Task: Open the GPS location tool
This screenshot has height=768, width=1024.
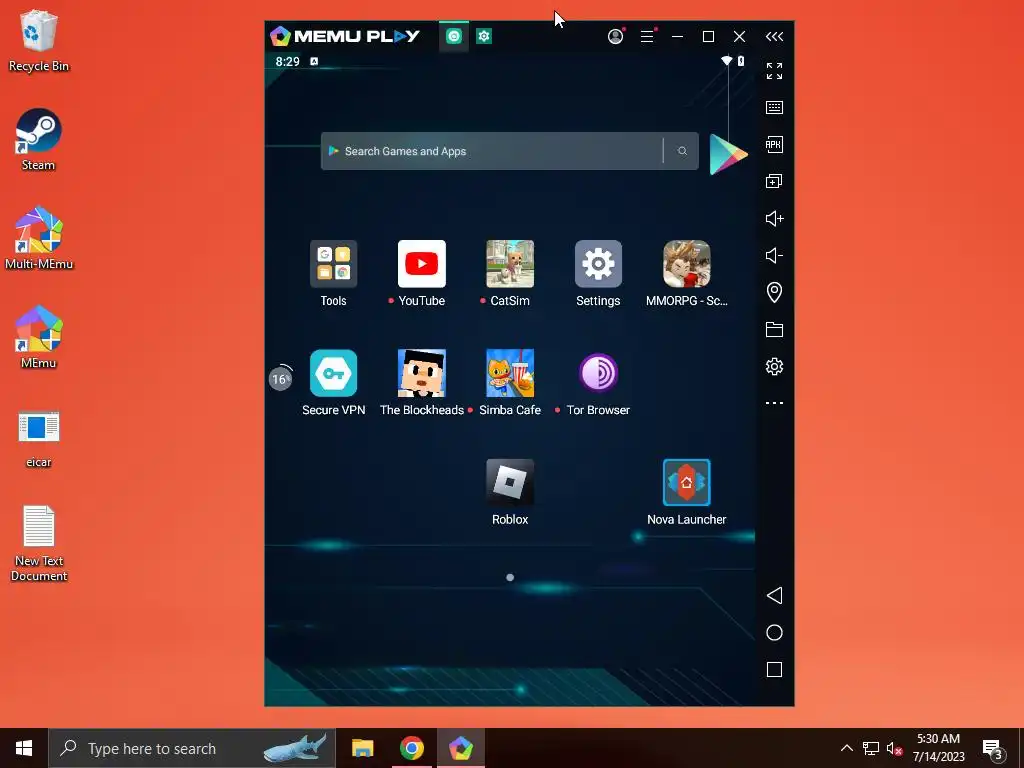Action: tap(774, 292)
